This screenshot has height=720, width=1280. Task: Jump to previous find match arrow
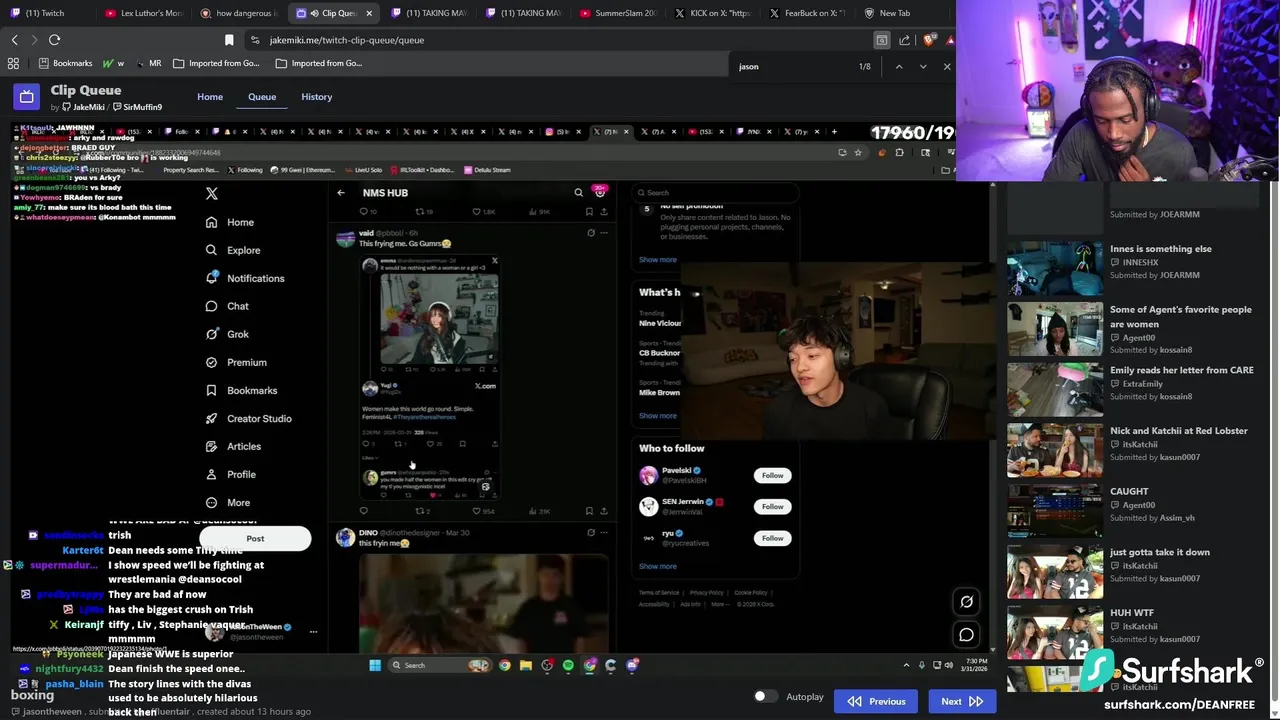click(898, 66)
